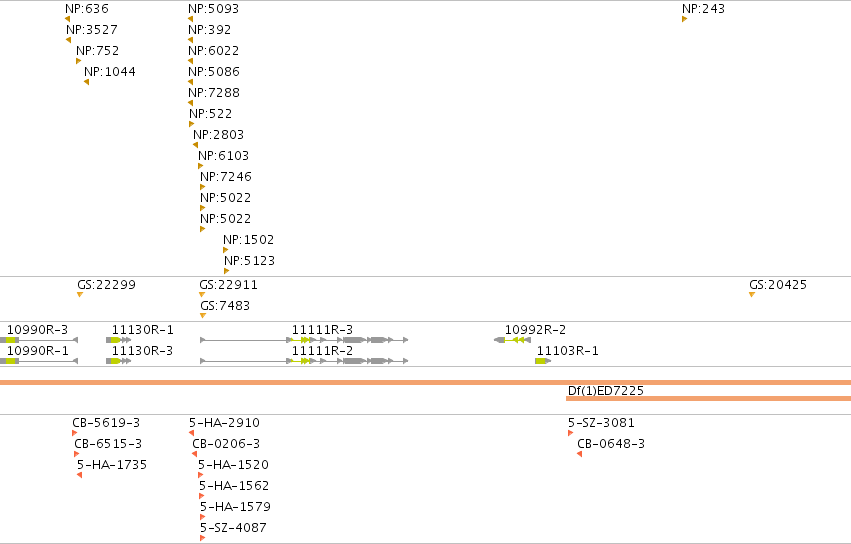Select the GS:22911 insertion label

[x=228, y=285]
